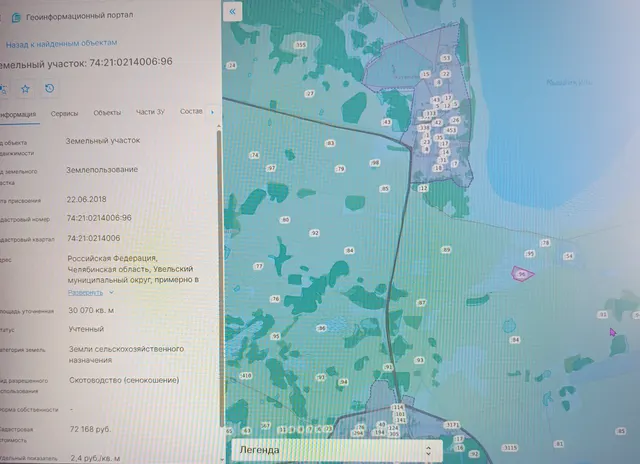Image resolution: width=640 pixels, height=464 pixels.
Task: Expand address with Развернуть link
Action: [85, 293]
